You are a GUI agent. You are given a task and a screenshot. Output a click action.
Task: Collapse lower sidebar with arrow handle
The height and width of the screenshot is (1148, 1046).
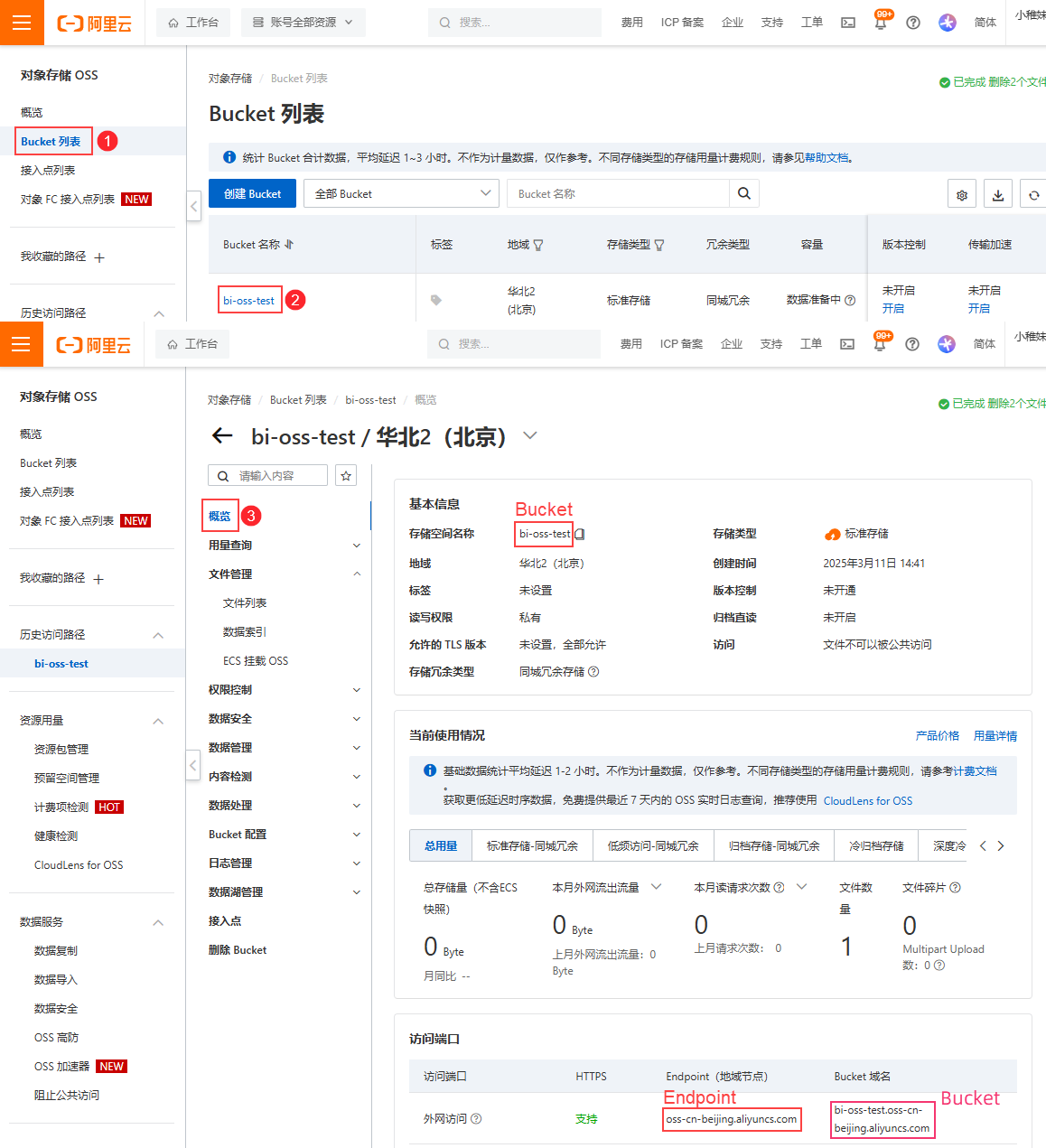[192, 765]
